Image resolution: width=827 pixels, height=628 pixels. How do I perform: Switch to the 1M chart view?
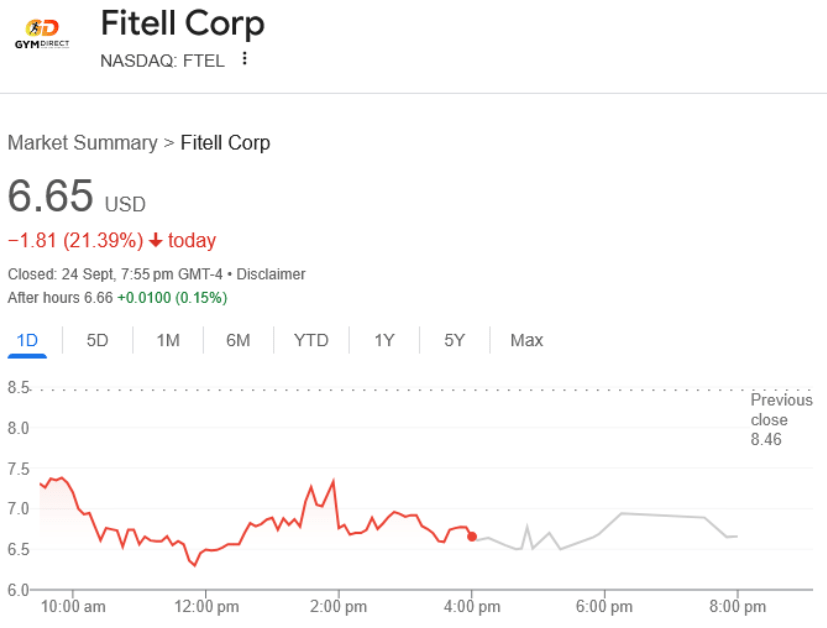pyautogui.click(x=167, y=340)
